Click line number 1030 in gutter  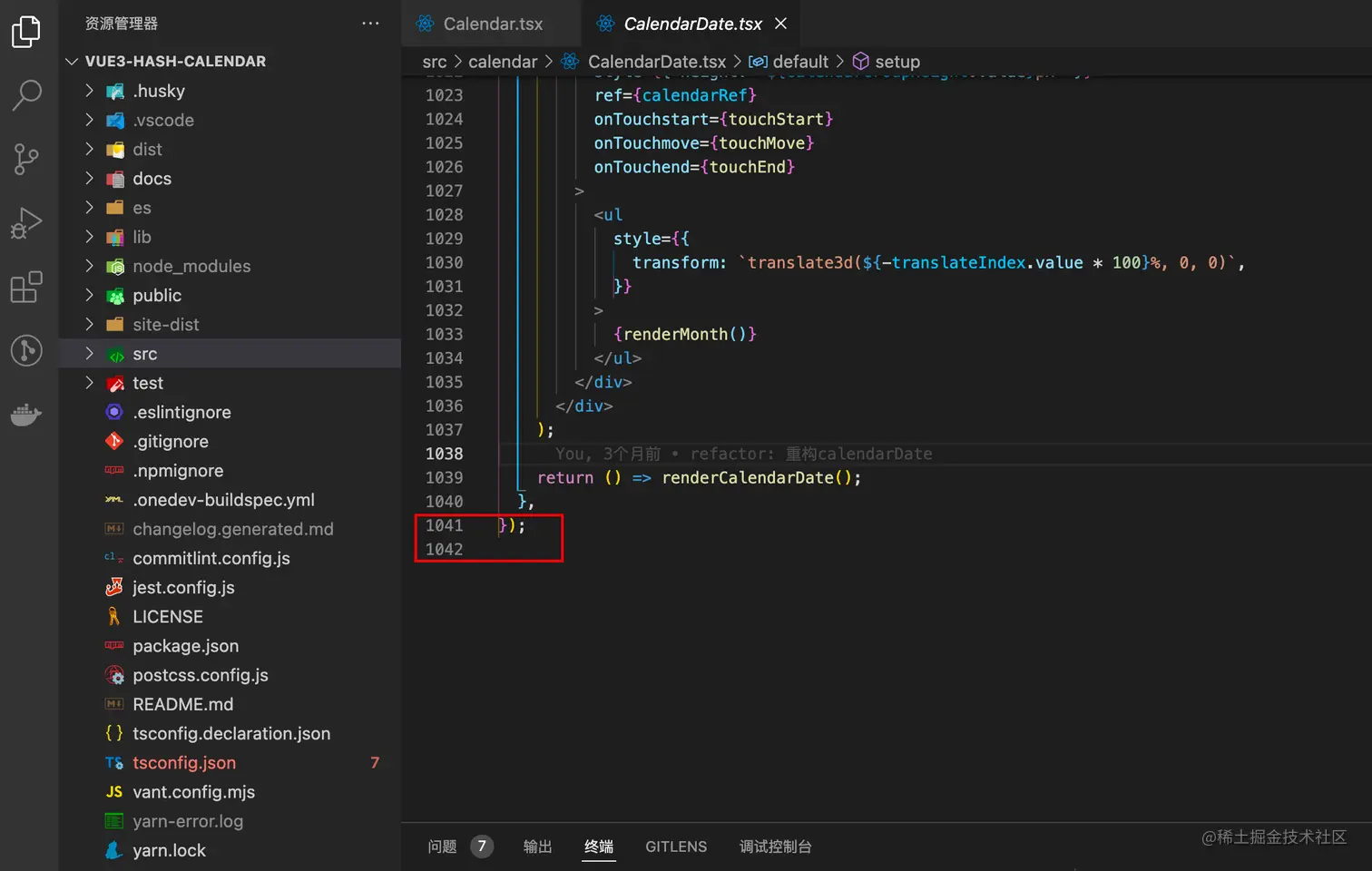444,262
